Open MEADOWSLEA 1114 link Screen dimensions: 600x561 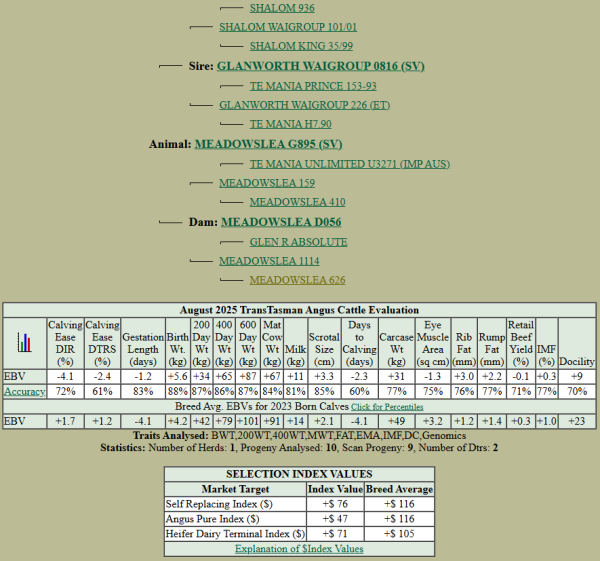pos(269,261)
